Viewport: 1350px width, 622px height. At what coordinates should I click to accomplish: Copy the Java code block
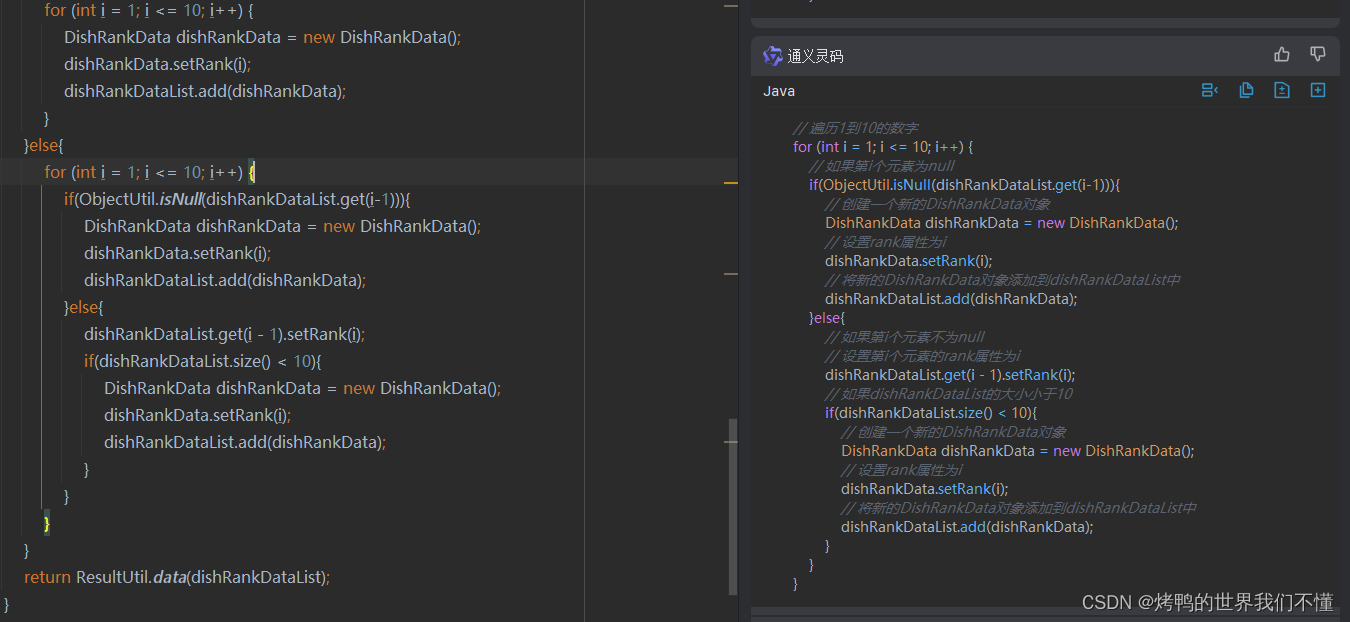[x=1246, y=90]
